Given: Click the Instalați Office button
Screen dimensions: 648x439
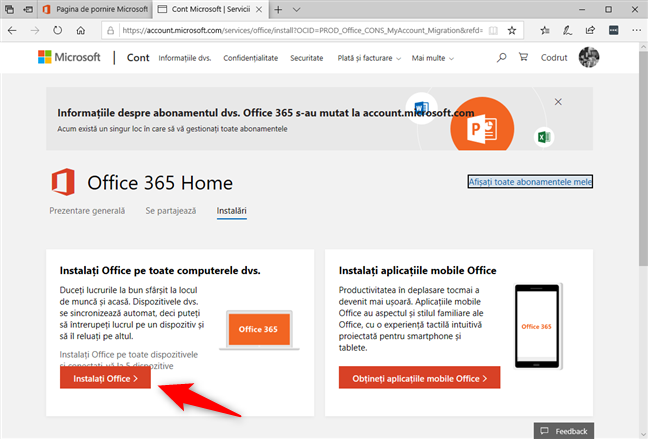Looking at the screenshot, I should click(105, 378).
